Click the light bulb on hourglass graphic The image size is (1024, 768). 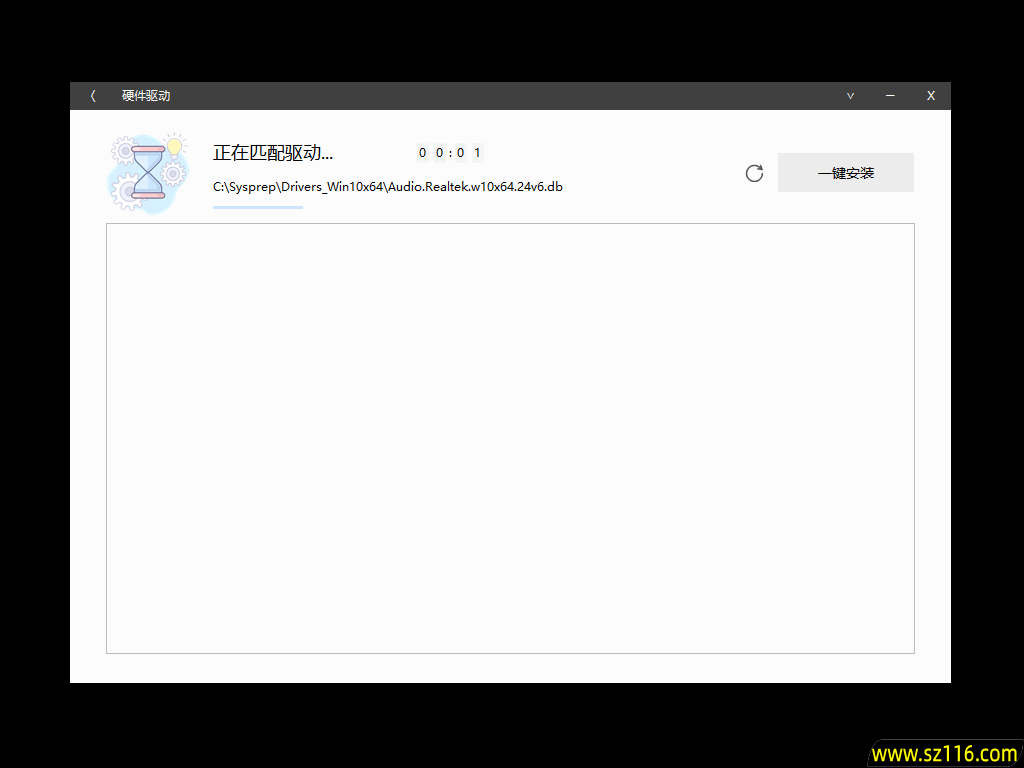[x=175, y=147]
